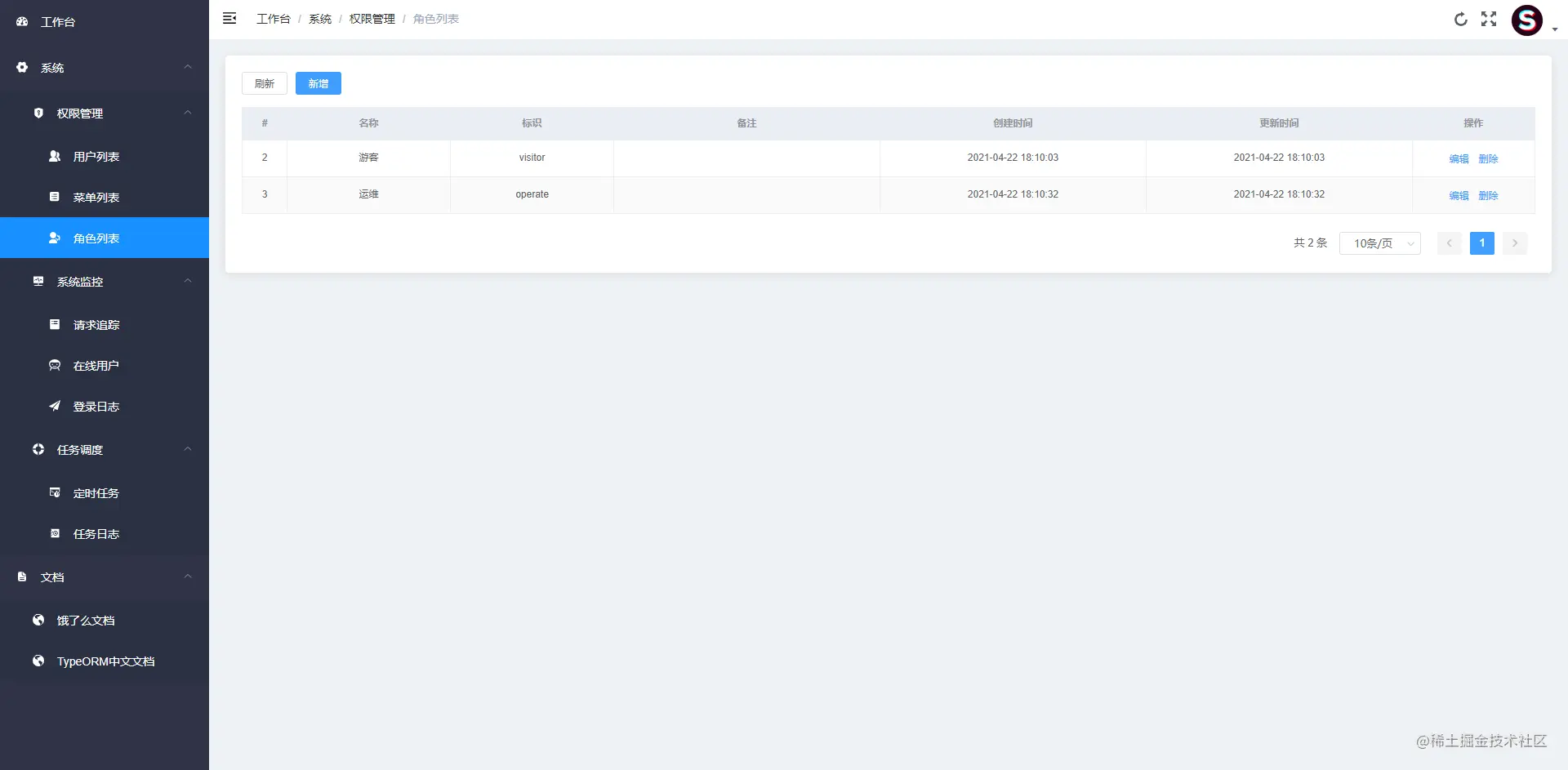
Task: Delete the 游客 visitor role
Action: coord(1488,158)
